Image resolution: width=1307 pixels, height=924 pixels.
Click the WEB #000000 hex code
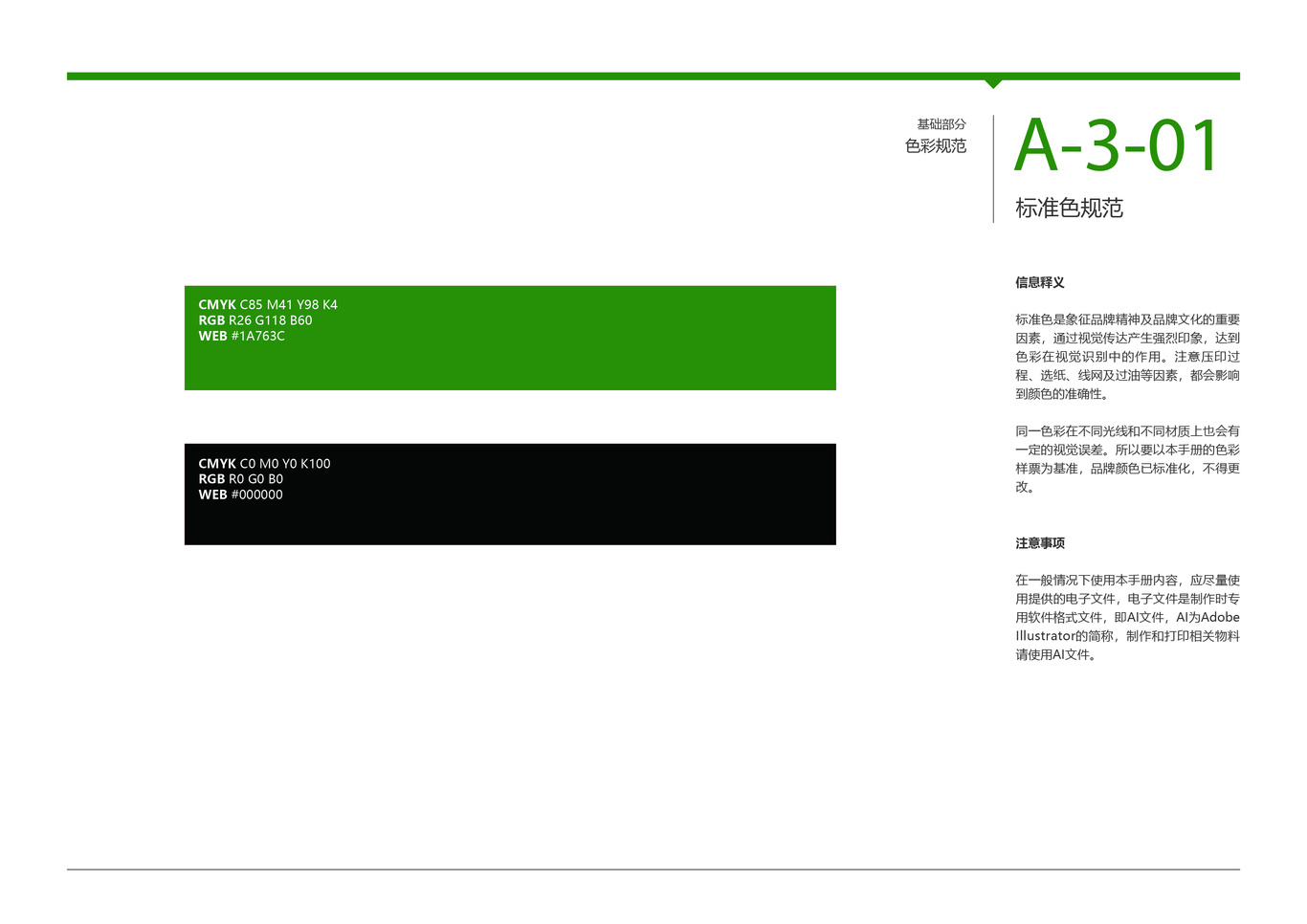pyautogui.click(x=241, y=495)
